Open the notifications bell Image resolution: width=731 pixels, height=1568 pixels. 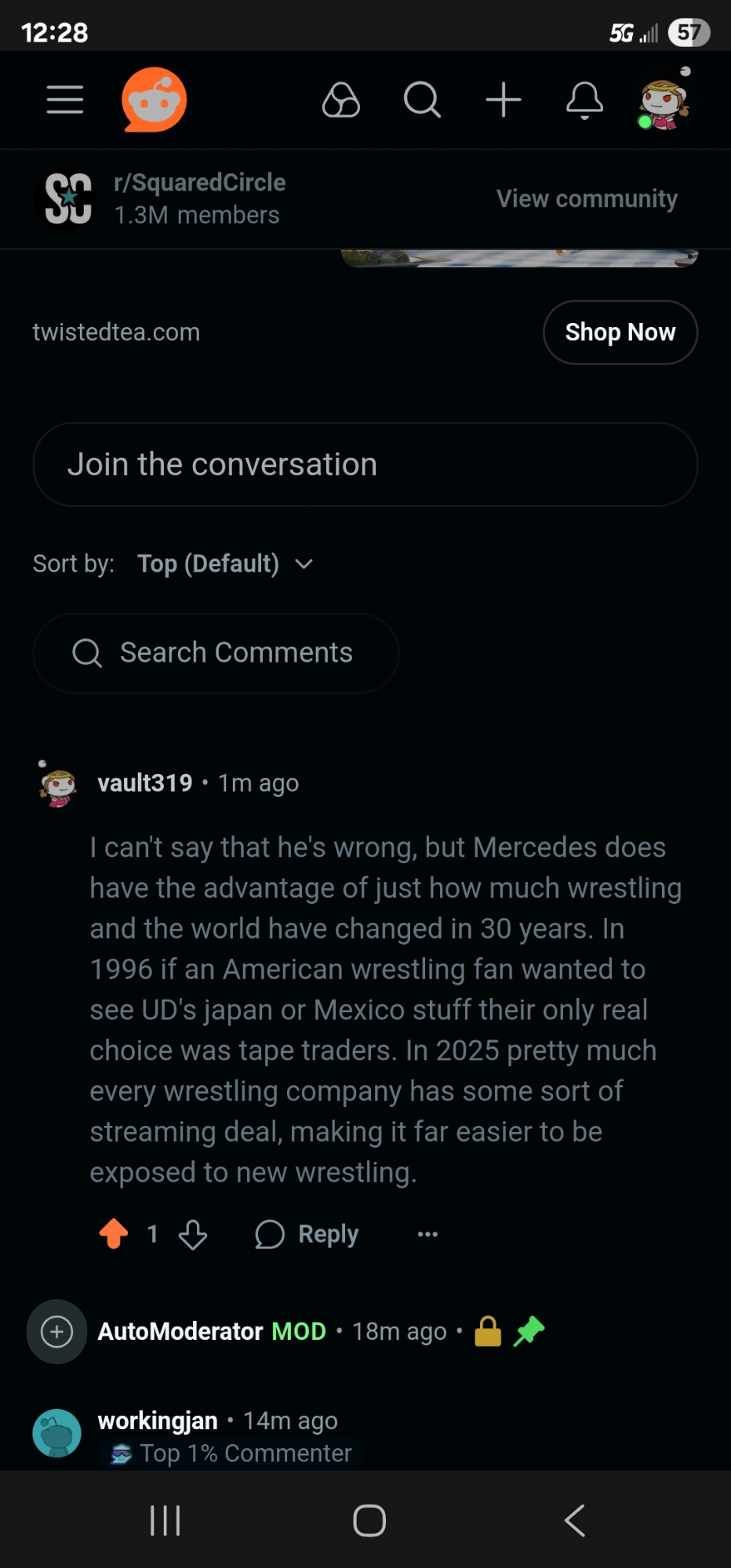click(585, 100)
